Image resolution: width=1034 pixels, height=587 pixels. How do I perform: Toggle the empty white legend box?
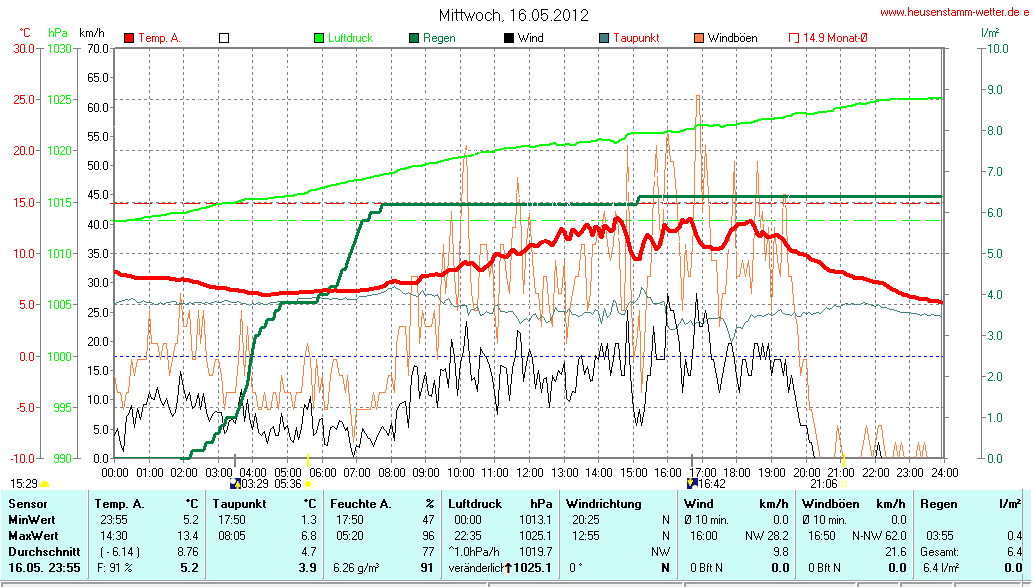tap(224, 38)
